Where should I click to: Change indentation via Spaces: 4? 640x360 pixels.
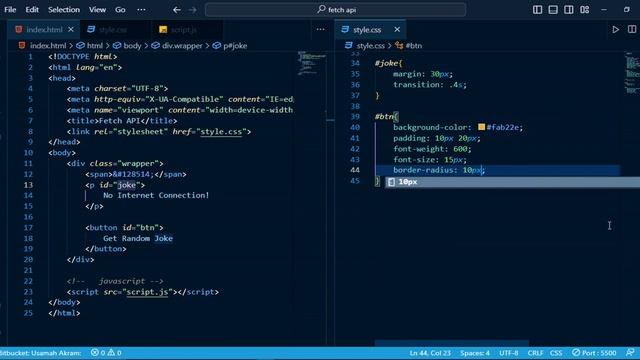point(475,353)
